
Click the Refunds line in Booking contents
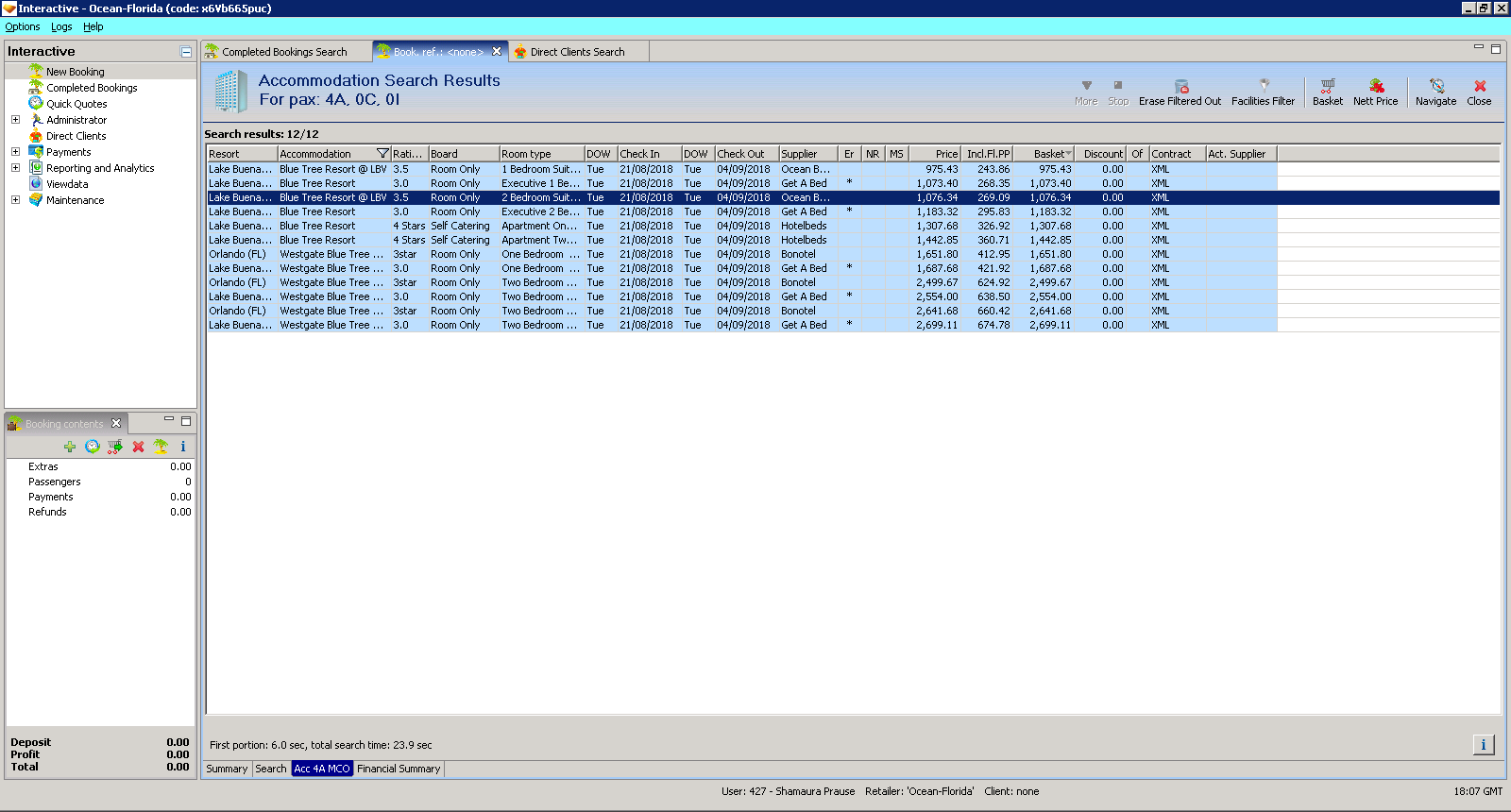click(100, 512)
